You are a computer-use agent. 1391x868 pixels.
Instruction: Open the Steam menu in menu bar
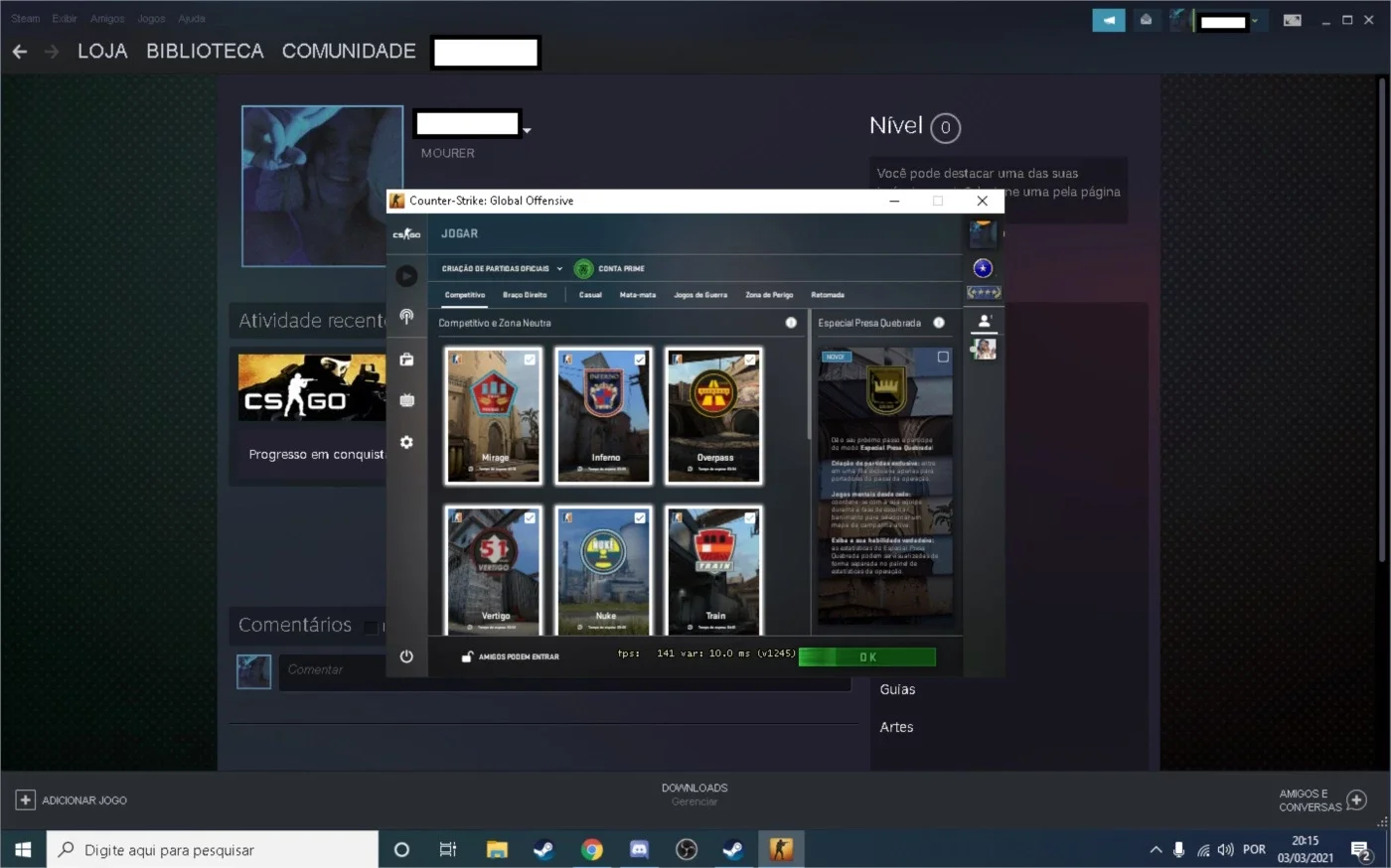[26, 19]
